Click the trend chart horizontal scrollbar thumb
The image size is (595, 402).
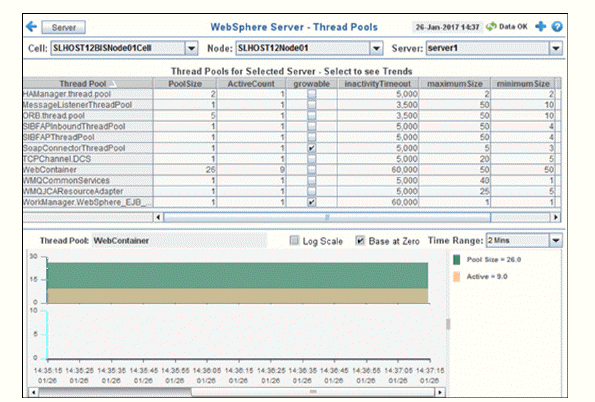coord(313,392)
